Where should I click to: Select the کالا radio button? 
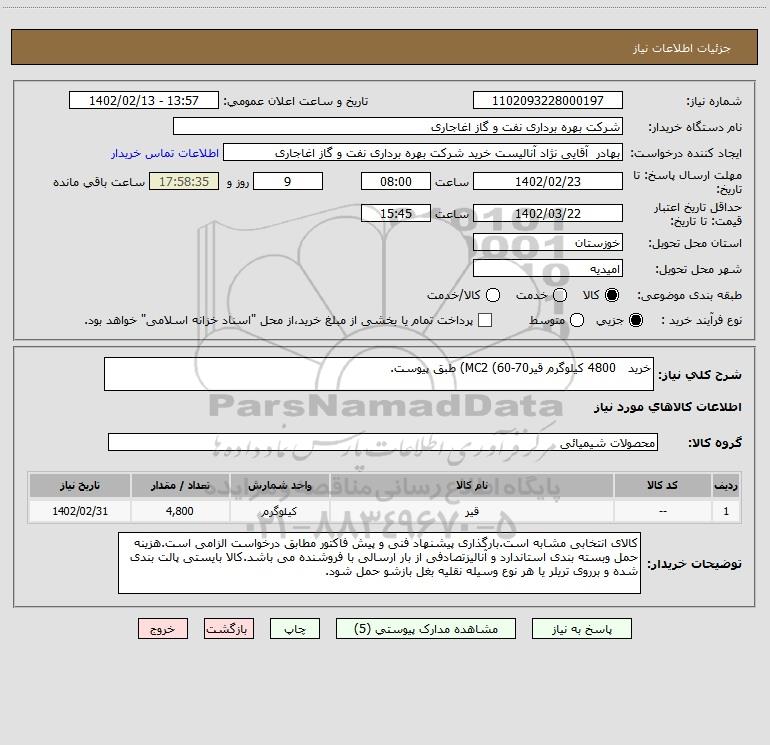612,295
